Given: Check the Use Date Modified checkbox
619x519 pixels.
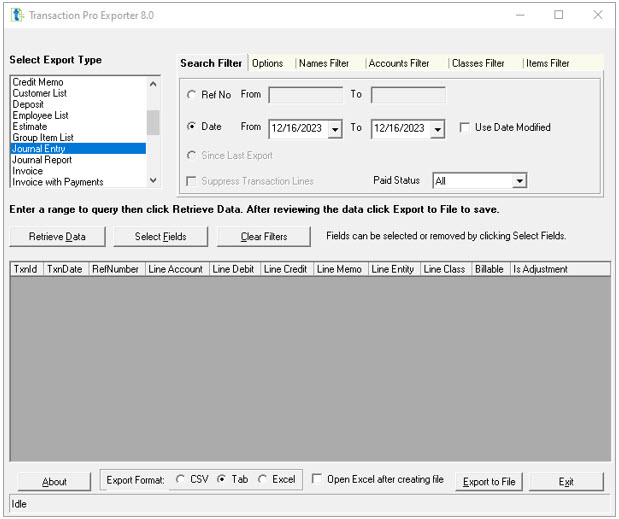Looking at the screenshot, I should click(465, 127).
